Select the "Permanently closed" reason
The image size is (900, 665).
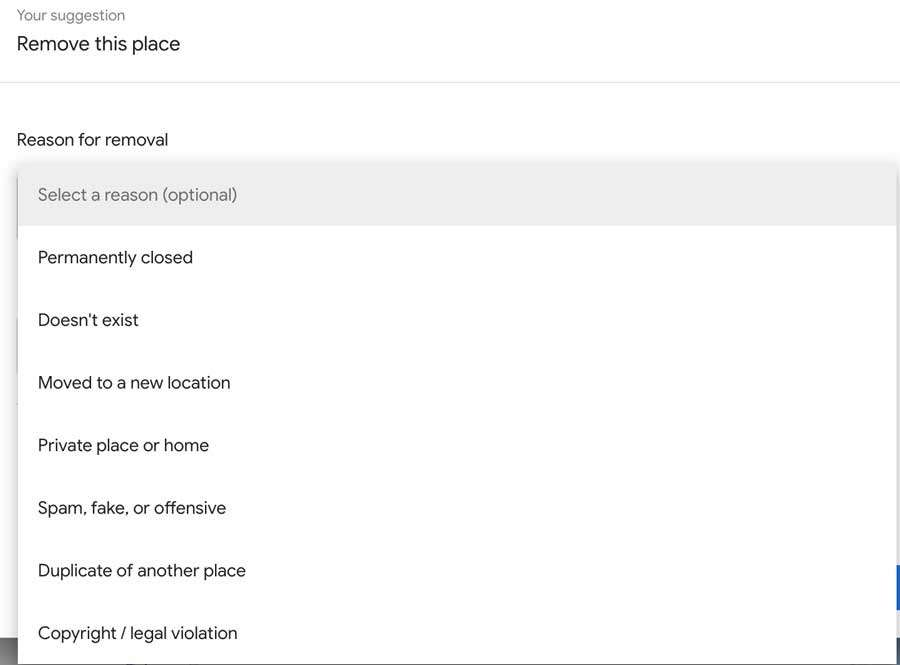115,258
